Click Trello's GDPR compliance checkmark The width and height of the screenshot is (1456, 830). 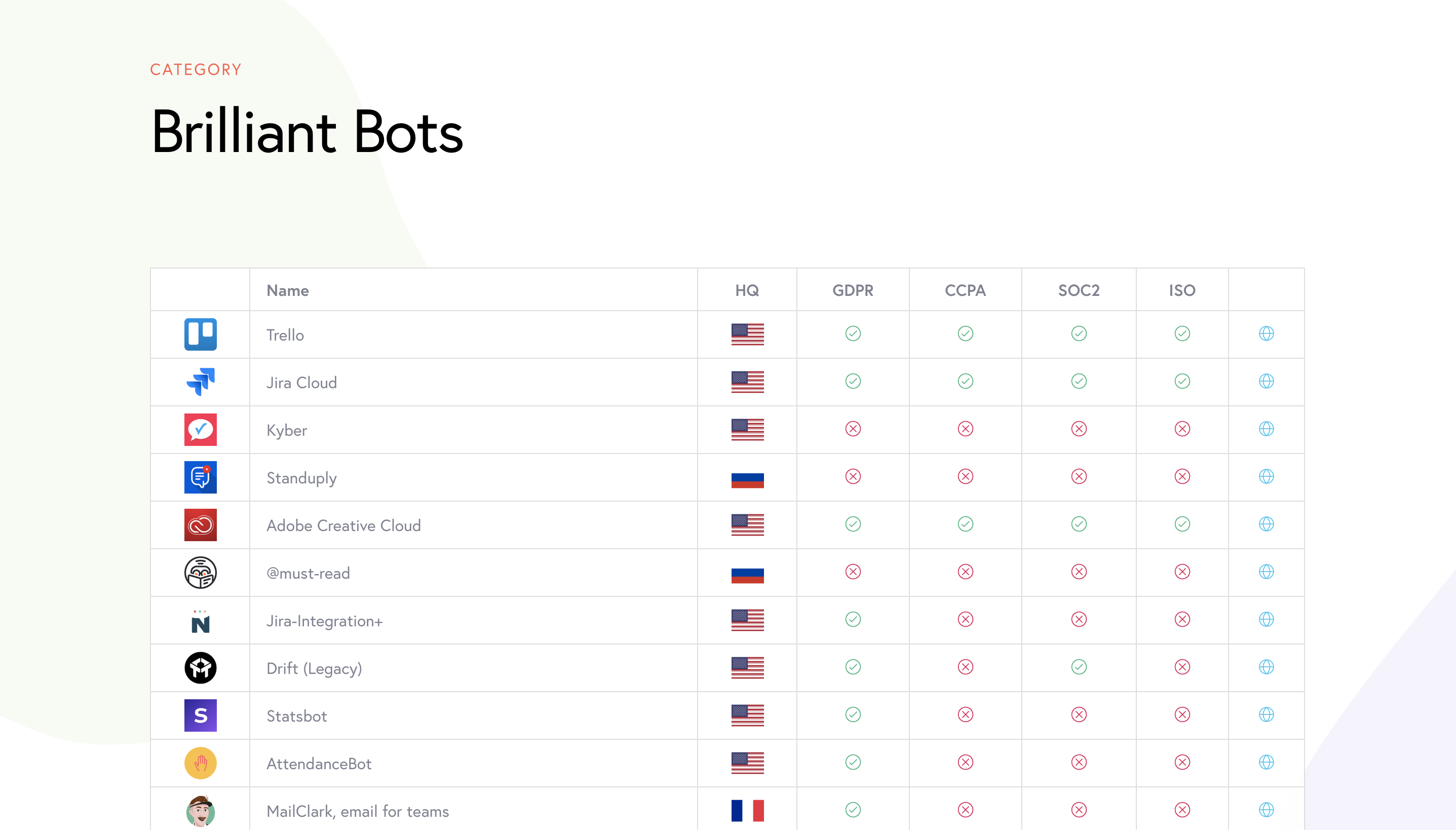[x=852, y=334]
